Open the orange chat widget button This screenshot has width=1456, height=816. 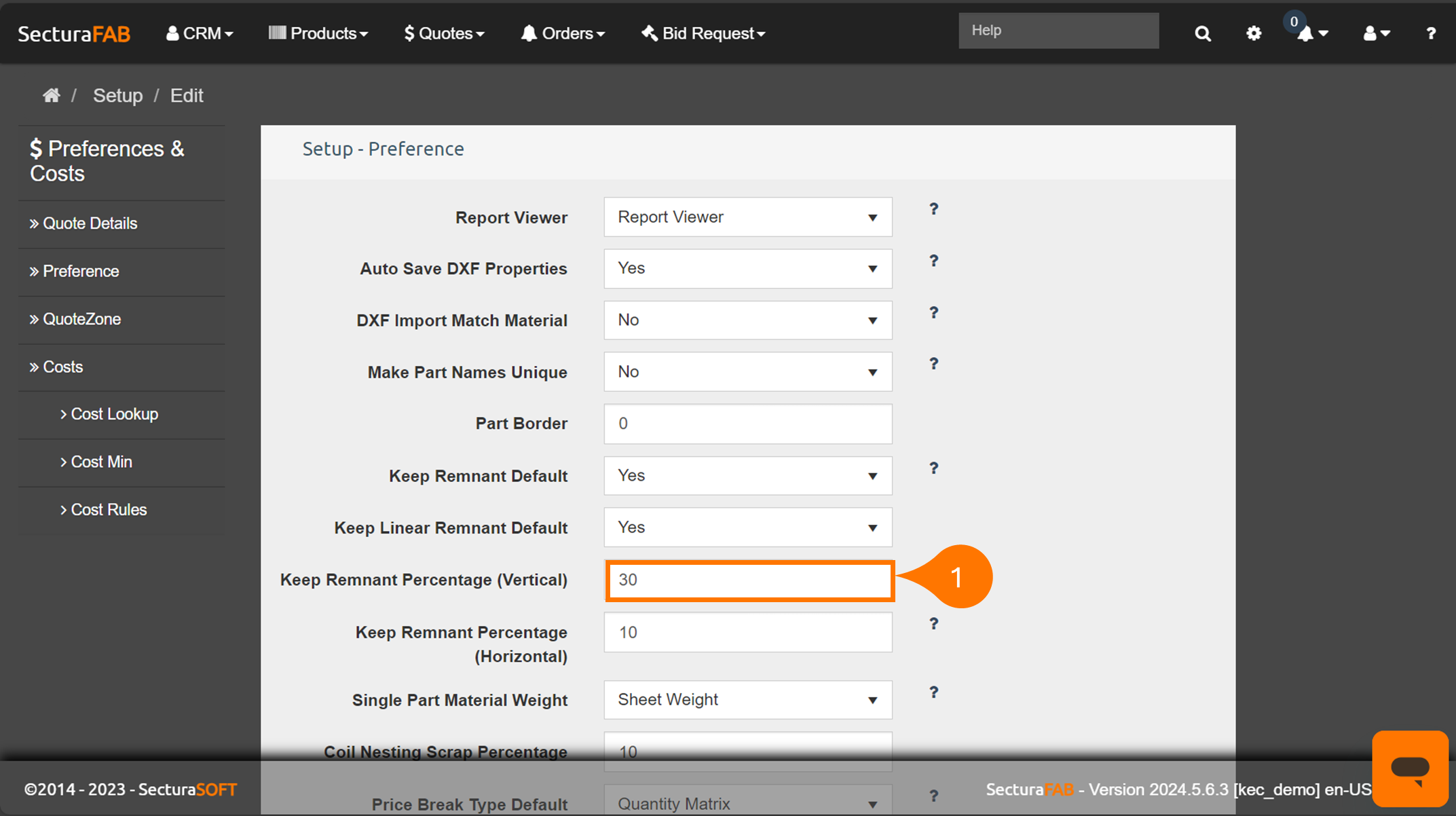pos(1410,768)
